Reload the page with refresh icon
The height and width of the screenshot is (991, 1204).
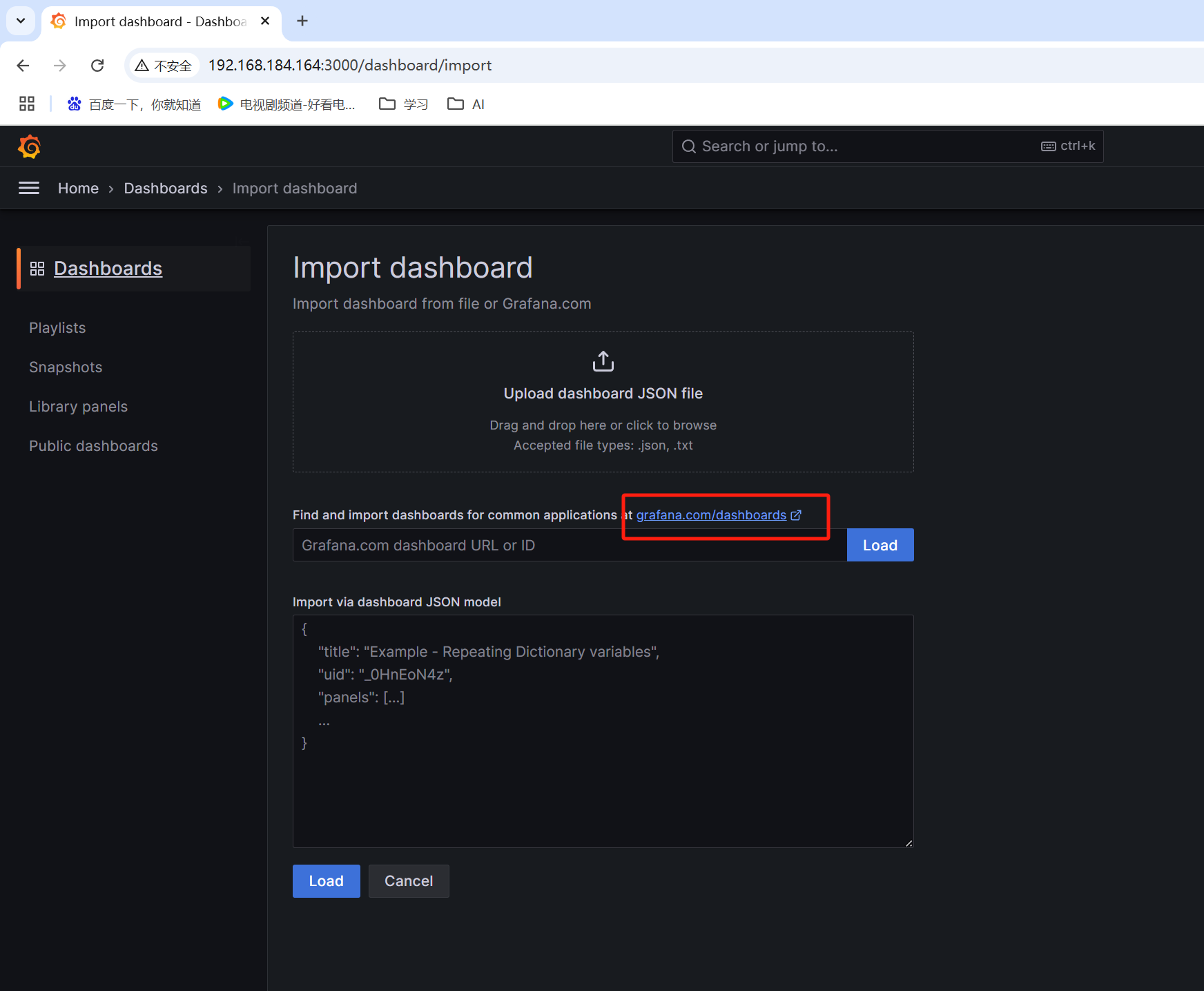(x=97, y=66)
